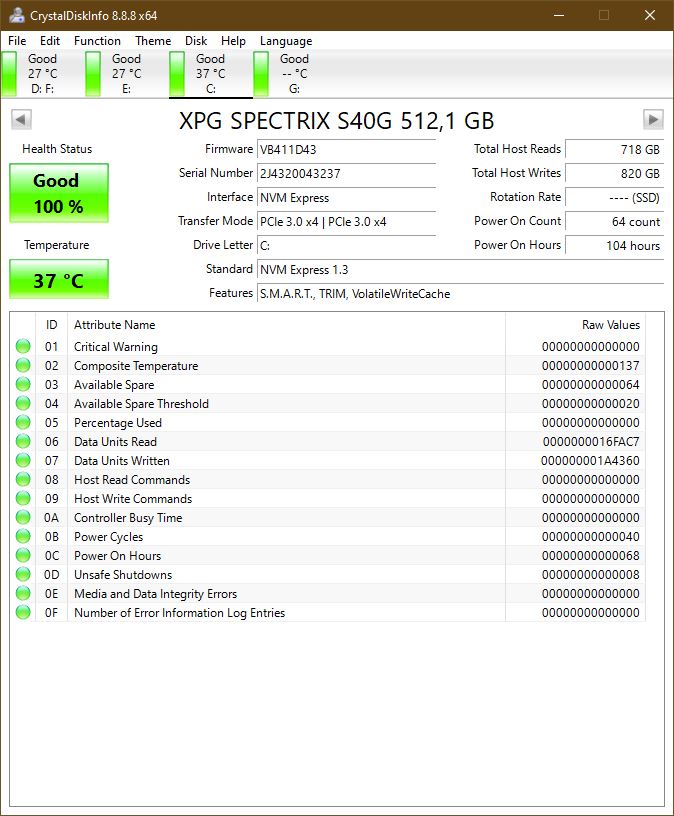The width and height of the screenshot is (674, 816).
Task: Click Power On Count value 64 count
Action: (614, 221)
